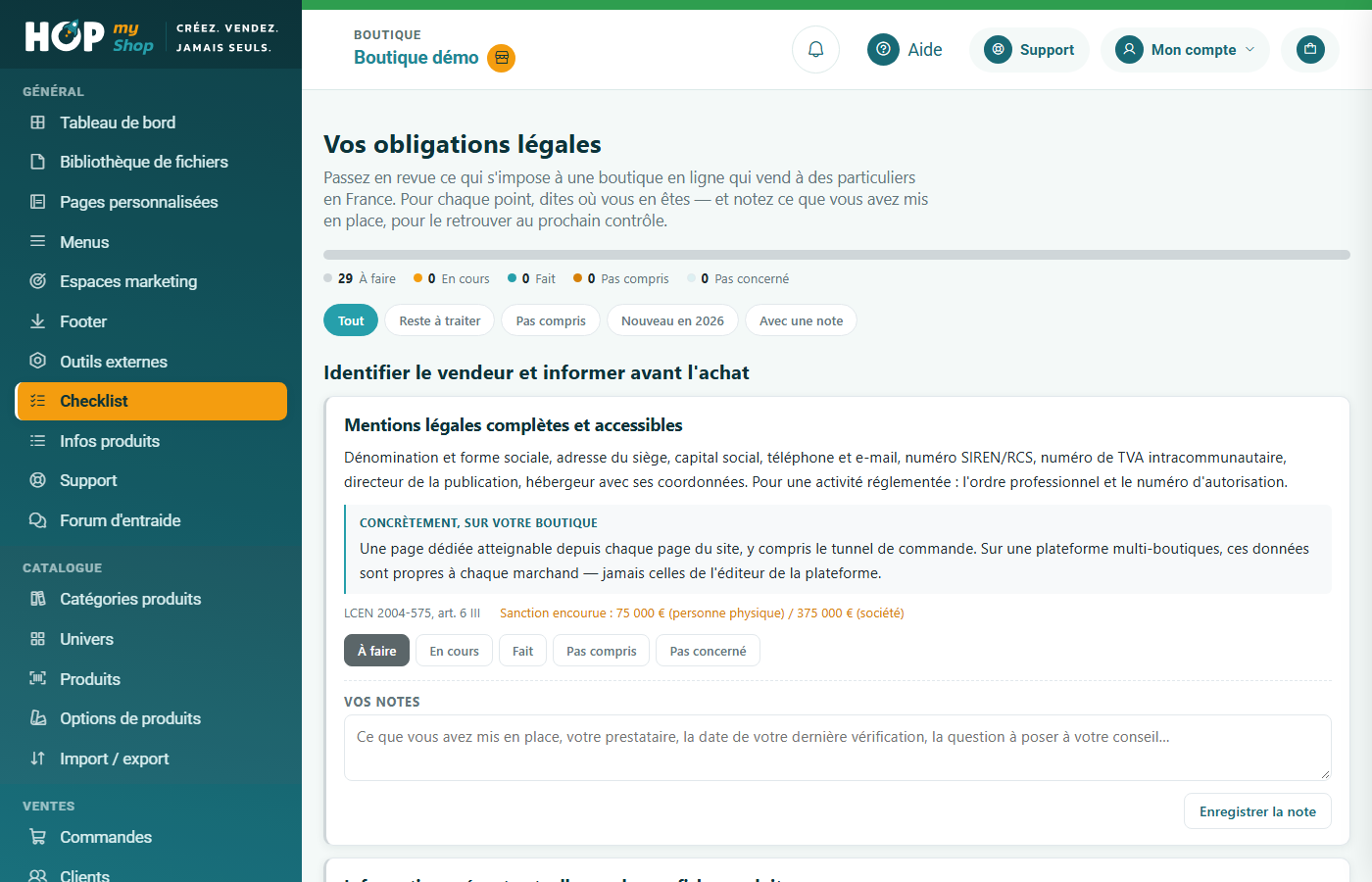
Task: Set status to En cours
Action: point(454,651)
